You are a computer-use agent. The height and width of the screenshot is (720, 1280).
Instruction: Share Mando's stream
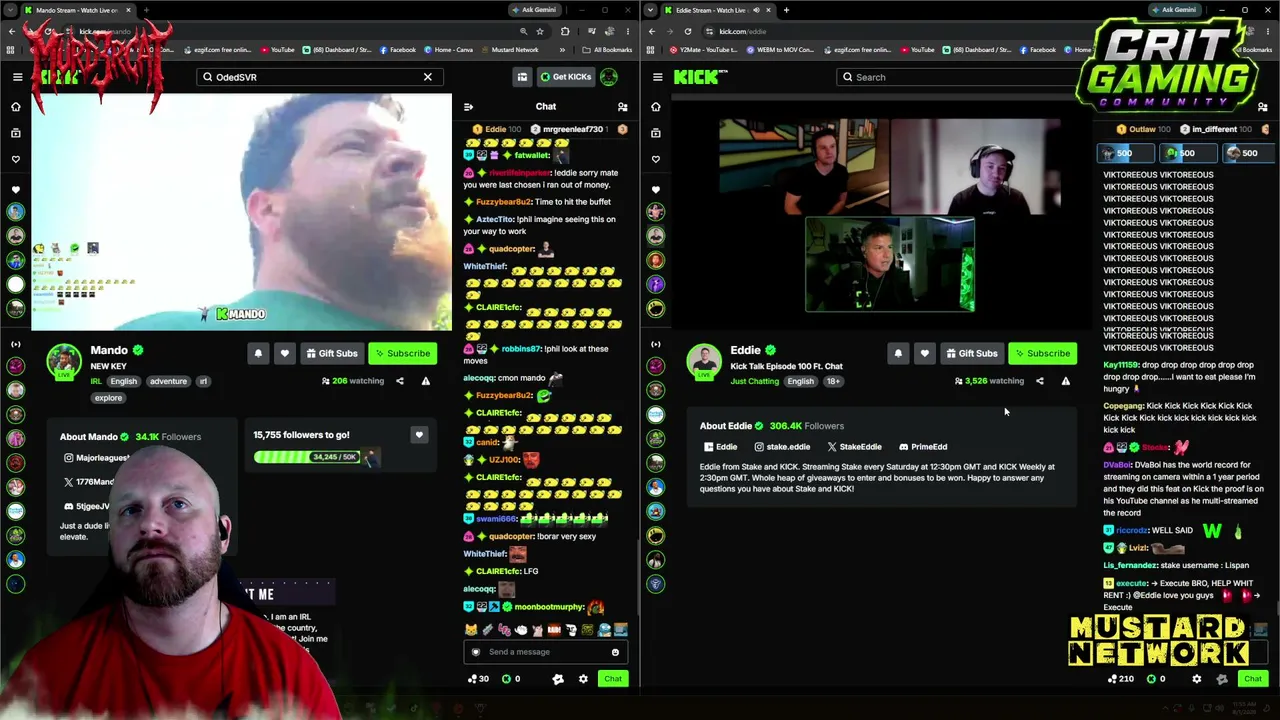[x=400, y=381]
